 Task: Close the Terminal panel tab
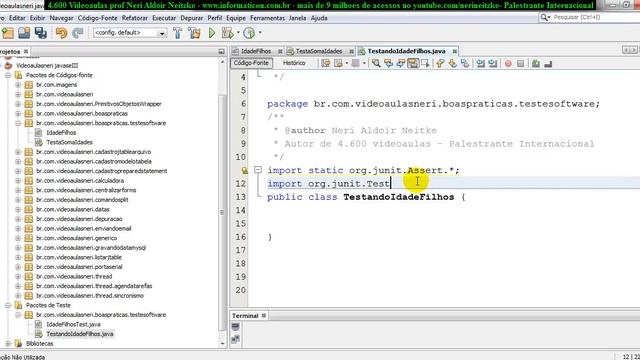(x=264, y=316)
